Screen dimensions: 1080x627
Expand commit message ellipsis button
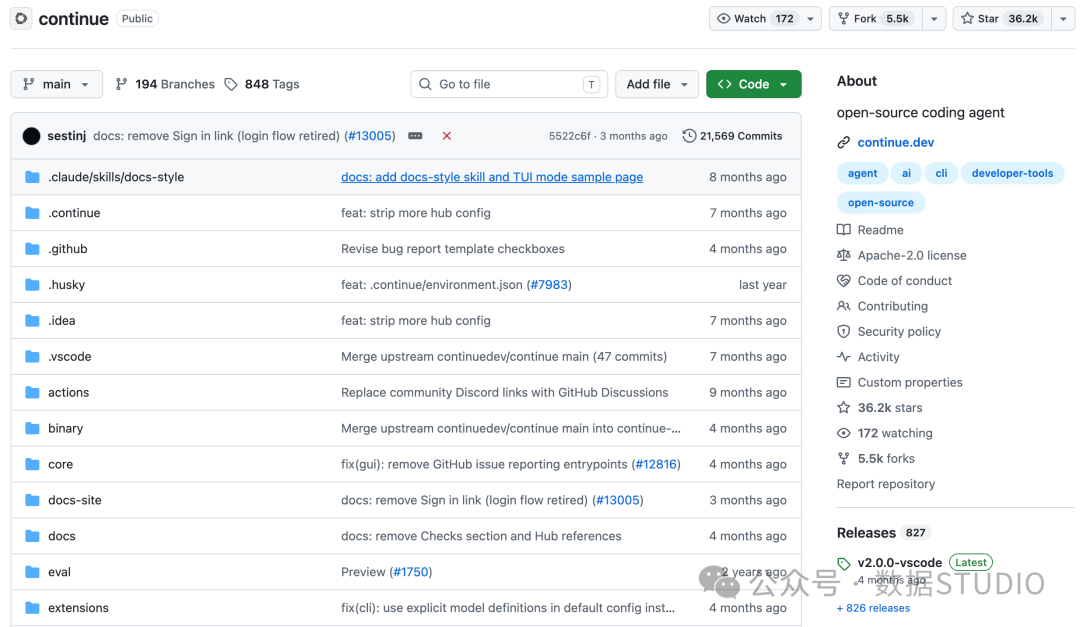415,136
